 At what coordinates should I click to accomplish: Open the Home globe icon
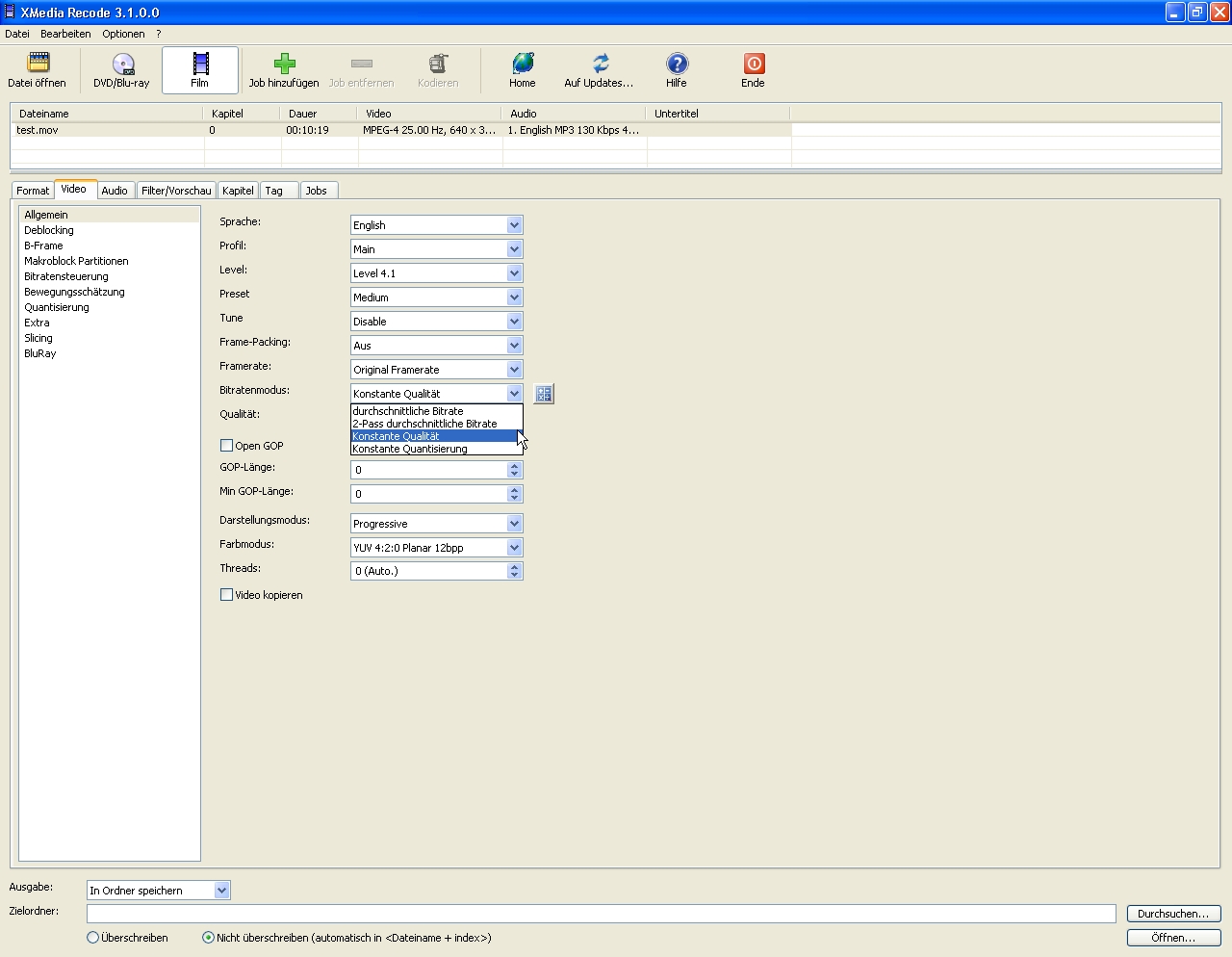(x=523, y=64)
